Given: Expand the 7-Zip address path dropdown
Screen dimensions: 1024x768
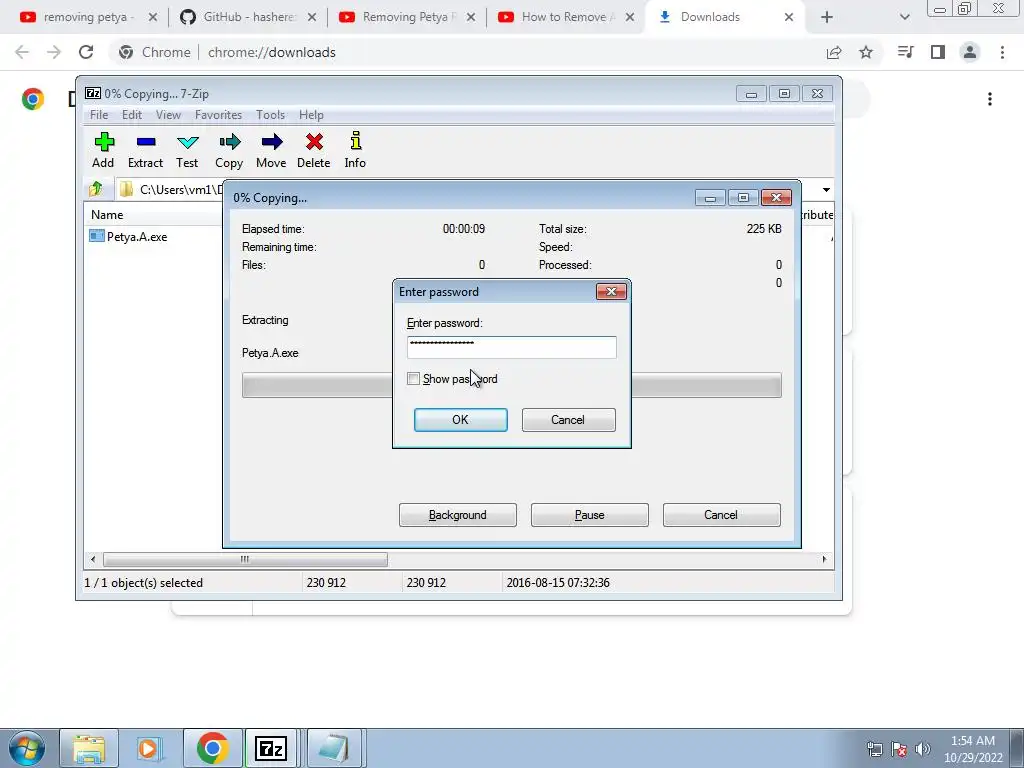Looking at the screenshot, I should [826, 189].
